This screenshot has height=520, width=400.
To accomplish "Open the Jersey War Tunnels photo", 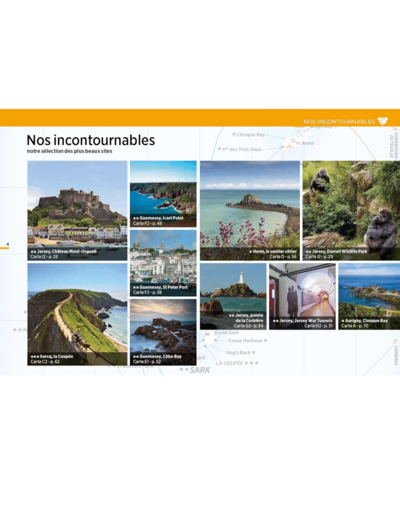I will click(x=302, y=296).
